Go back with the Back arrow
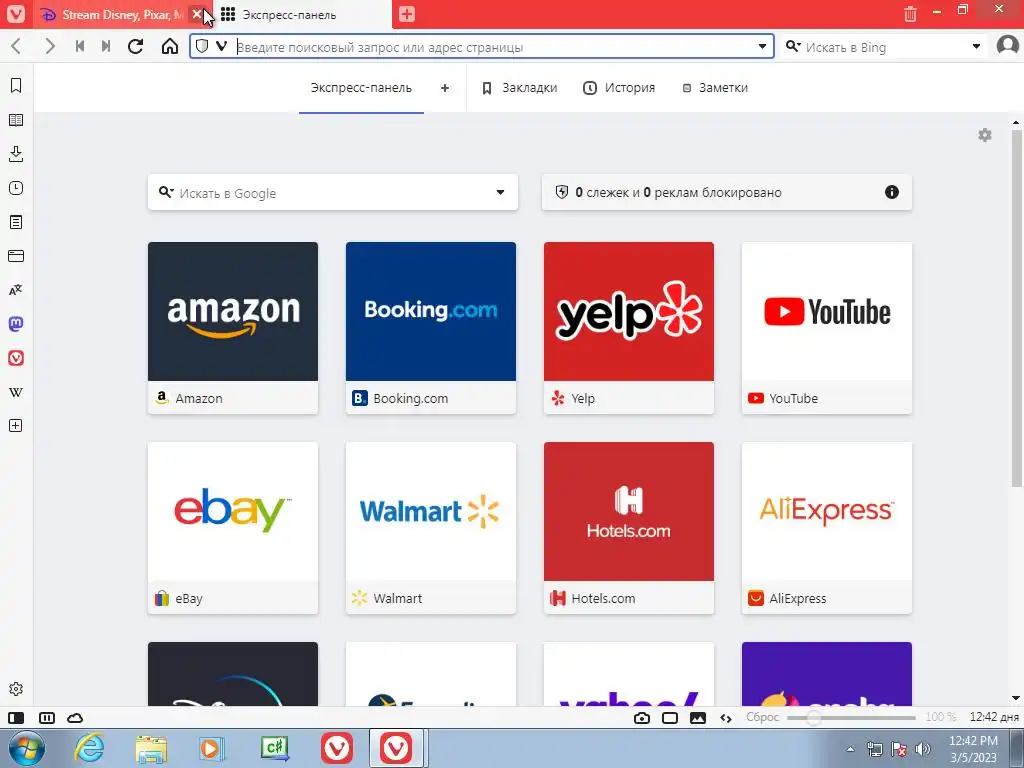The width and height of the screenshot is (1024, 768). (16, 46)
